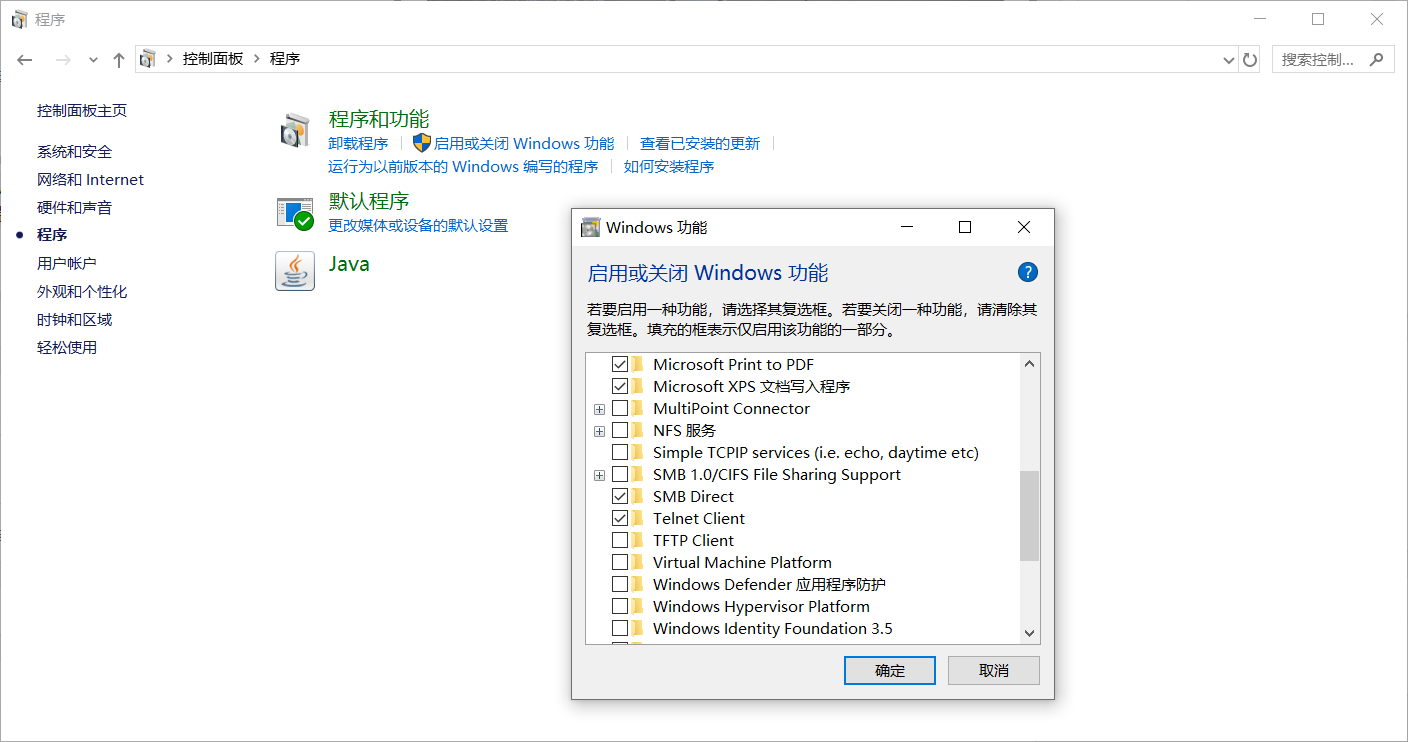Open 网络和 Internet category

[90, 179]
